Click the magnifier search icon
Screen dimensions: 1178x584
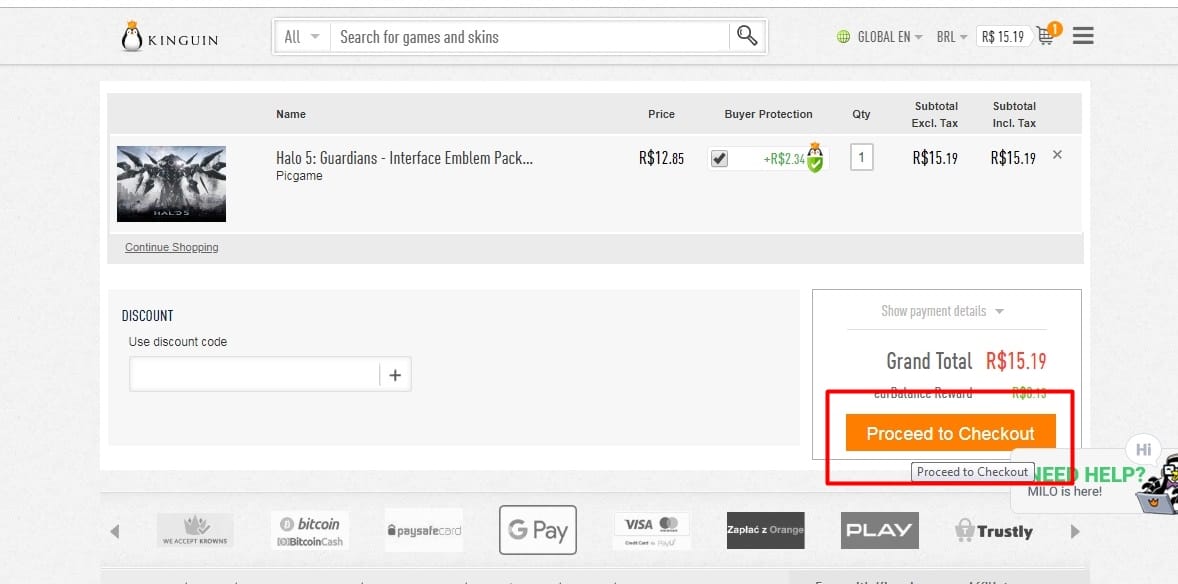click(747, 36)
